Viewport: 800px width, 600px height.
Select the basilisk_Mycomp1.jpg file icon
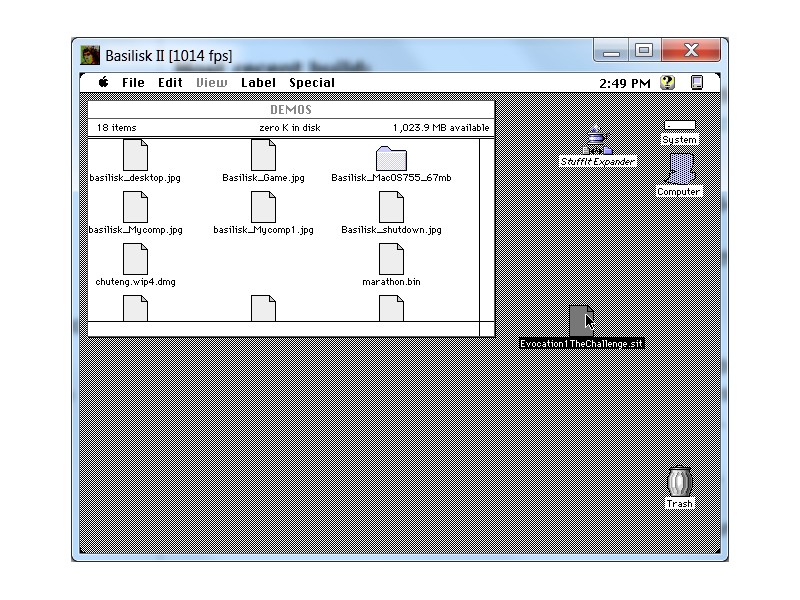click(263, 207)
